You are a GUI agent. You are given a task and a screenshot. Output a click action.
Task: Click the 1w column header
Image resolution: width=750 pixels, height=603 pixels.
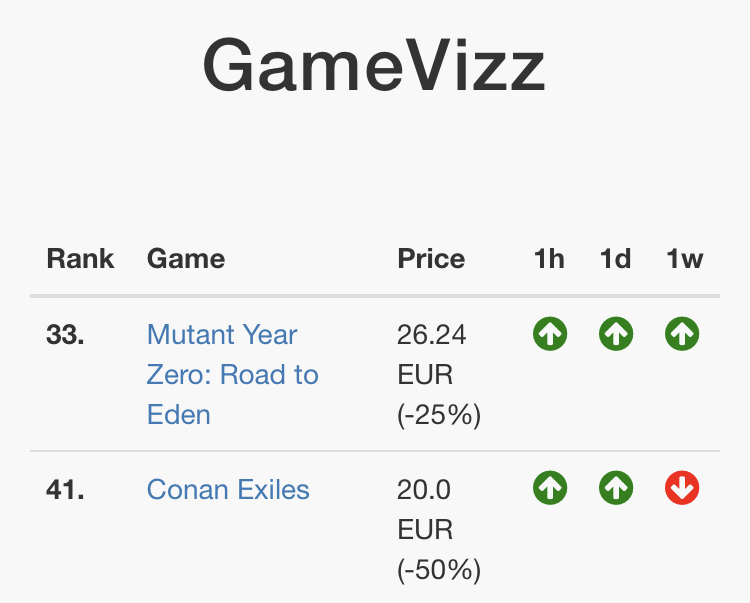[685, 259]
